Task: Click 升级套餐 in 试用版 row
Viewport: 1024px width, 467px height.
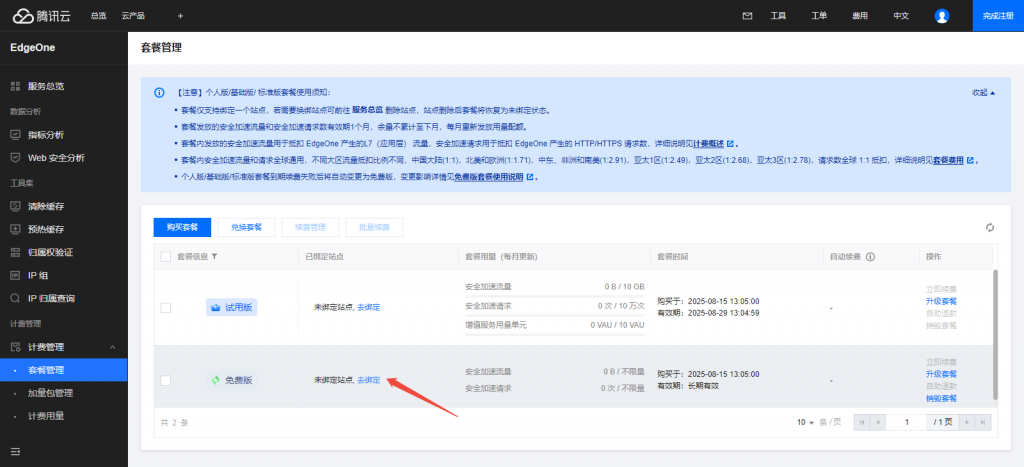Action: pyautogui.click(x=941, y=301)
